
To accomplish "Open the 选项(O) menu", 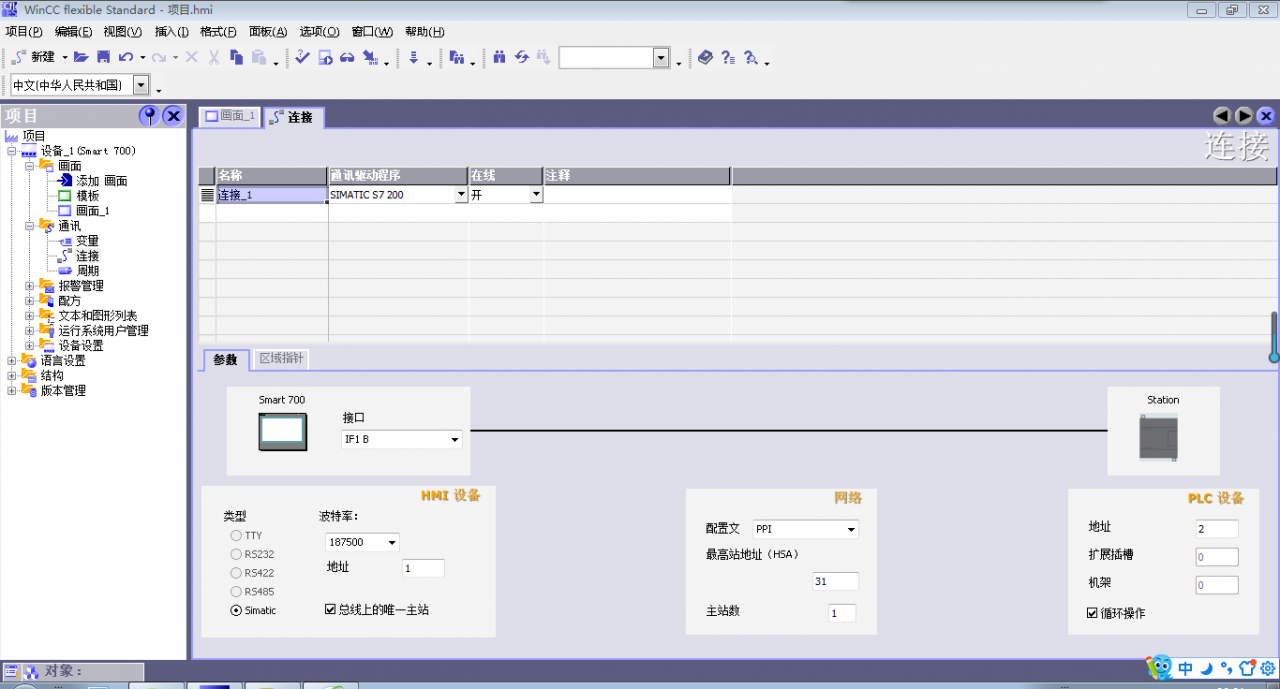I will tap(319, 32).
